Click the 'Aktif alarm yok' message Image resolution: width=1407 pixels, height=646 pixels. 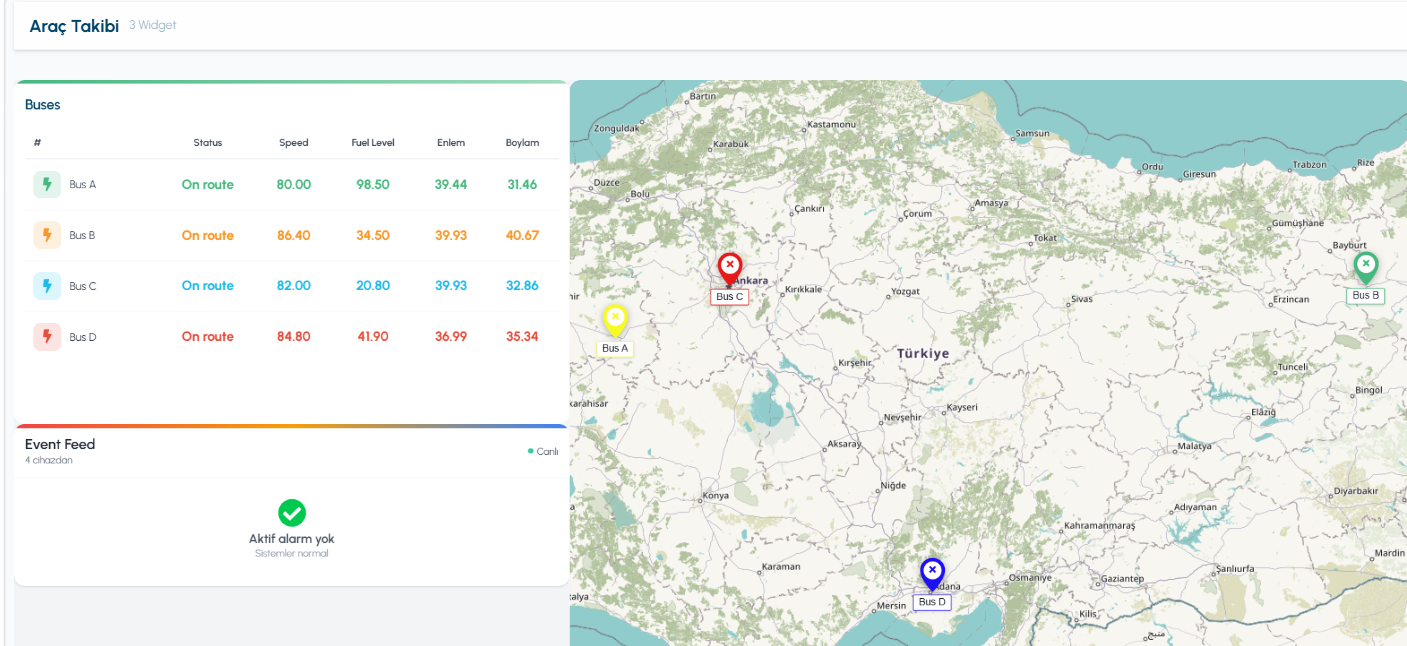(292, 539)
